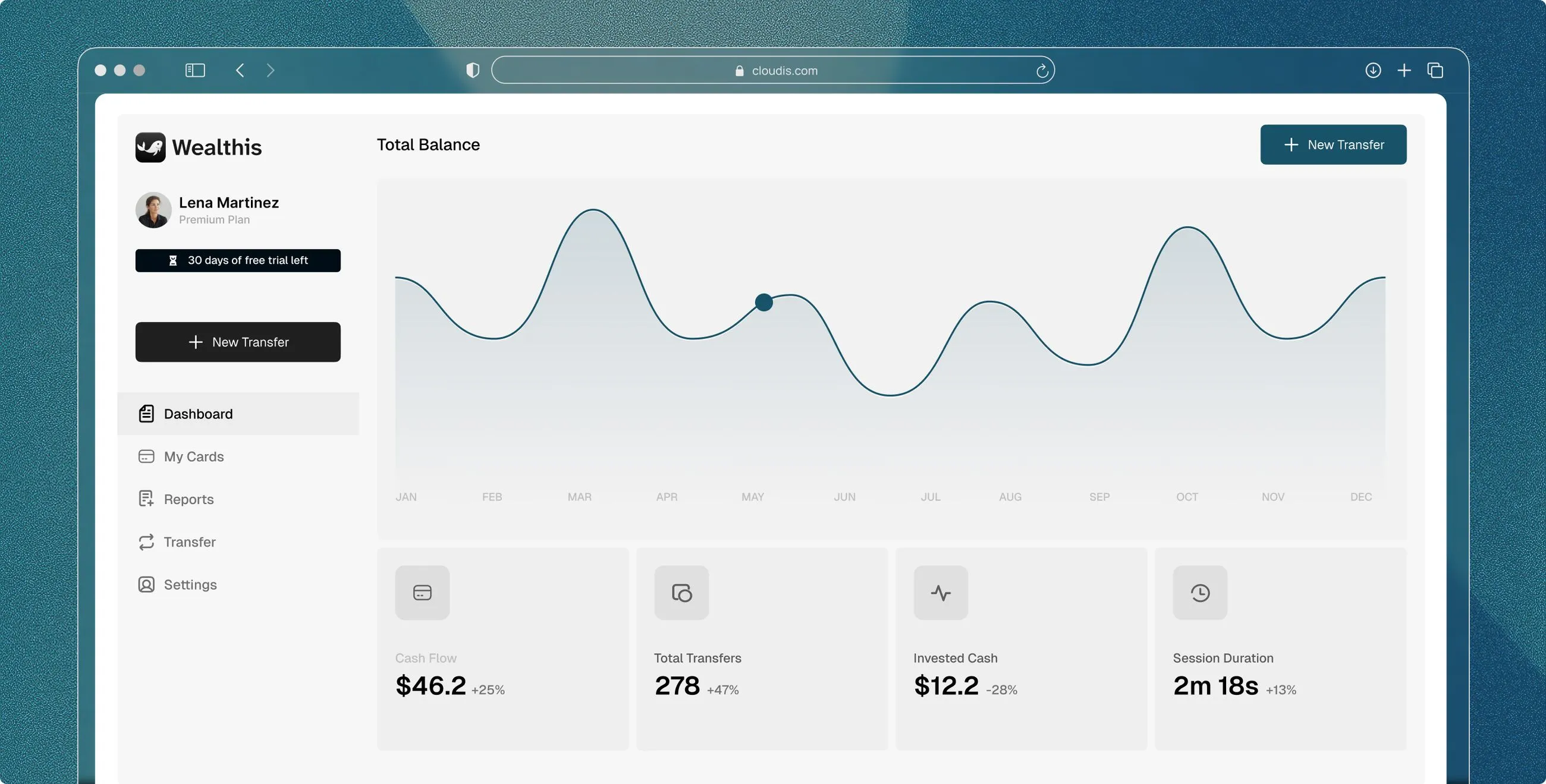Click the Invested Cash pulse icon

tap(941, 593)
